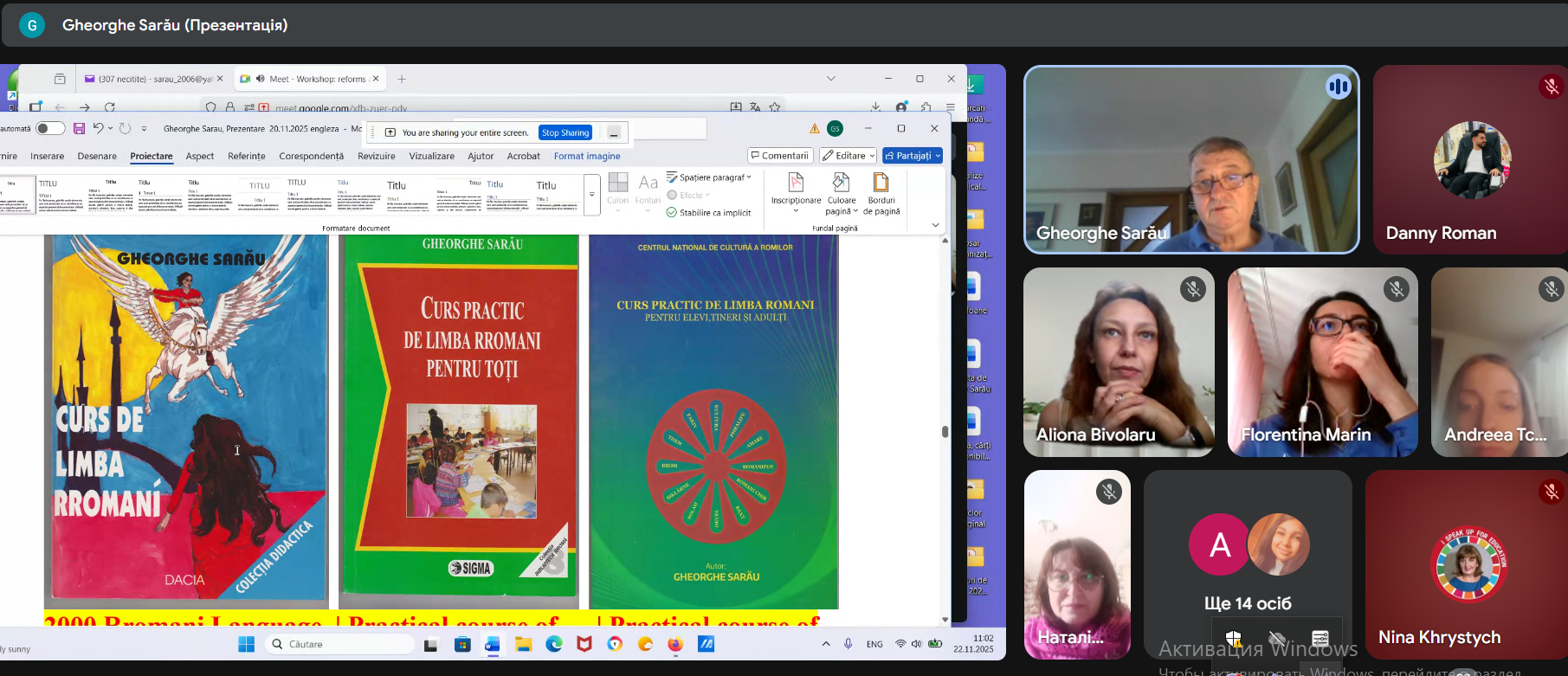
Task: Open the Format imagine tab
Action: pos(587,157)
